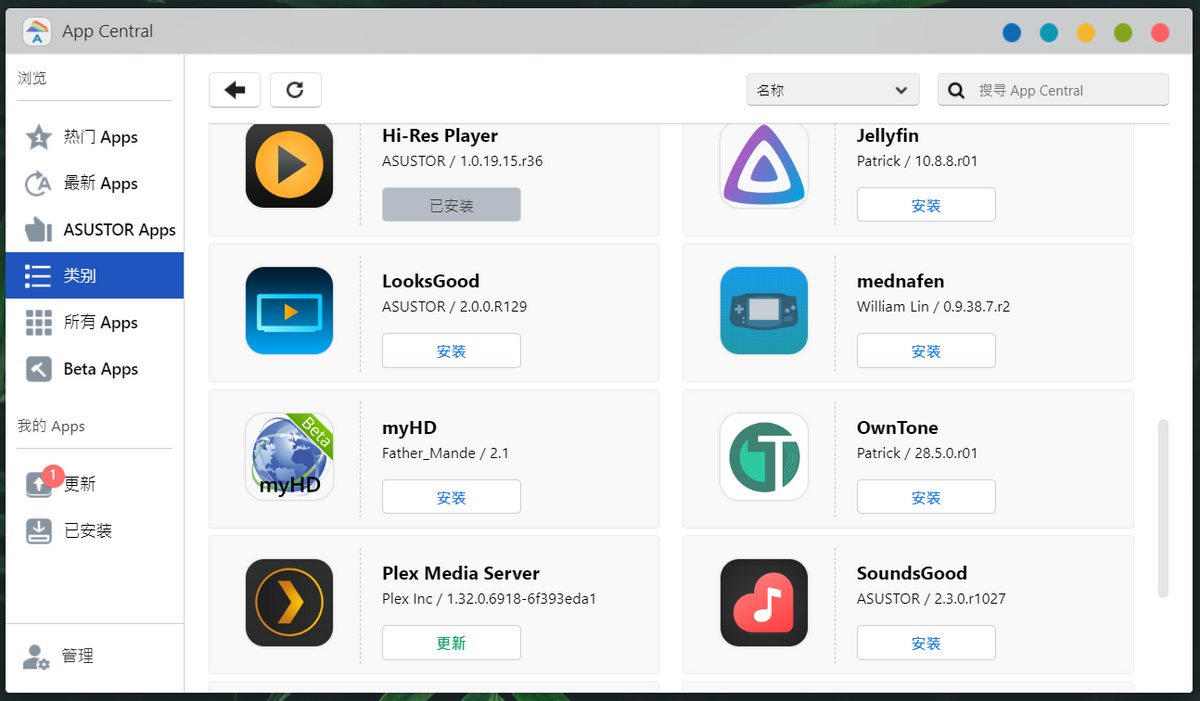The height and width of the screenshot is (701, 1200).
Task: Open the ASUSTOR Apps section
Action: 94,229
